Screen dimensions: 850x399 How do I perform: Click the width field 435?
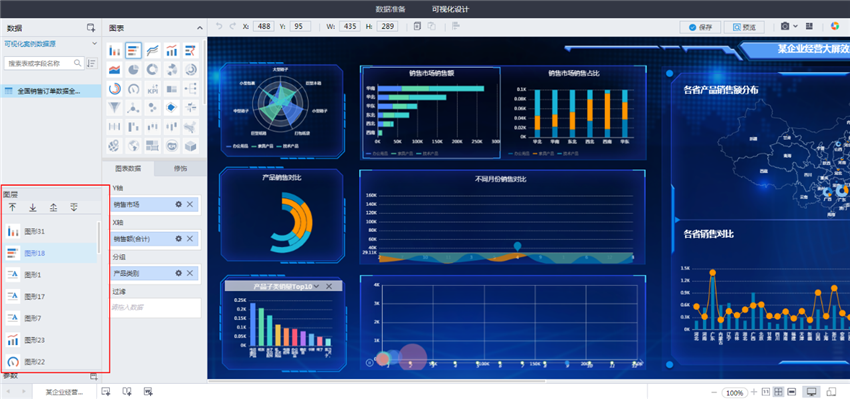350,26
